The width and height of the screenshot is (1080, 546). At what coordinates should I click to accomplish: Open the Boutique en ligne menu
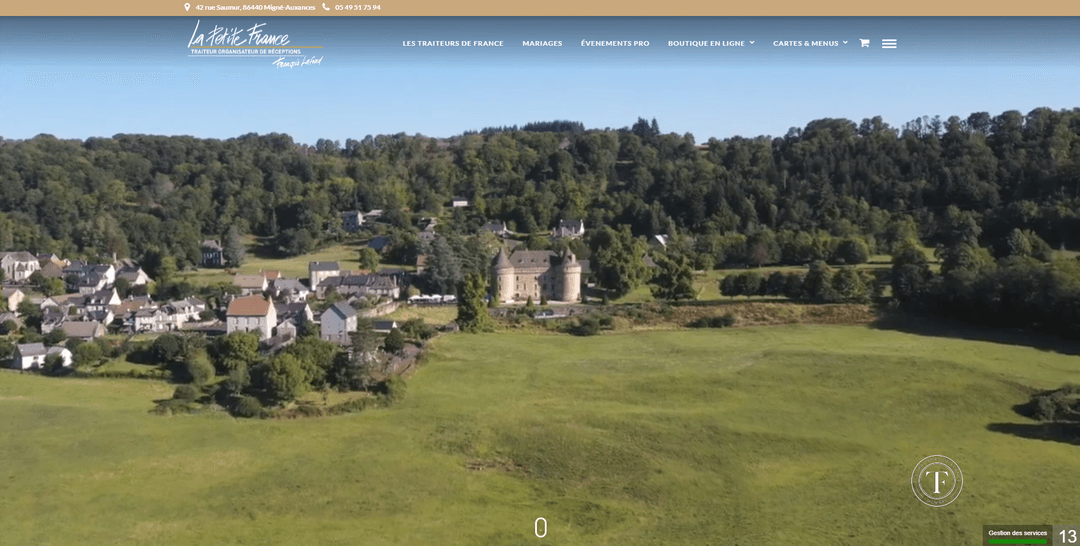706,44
